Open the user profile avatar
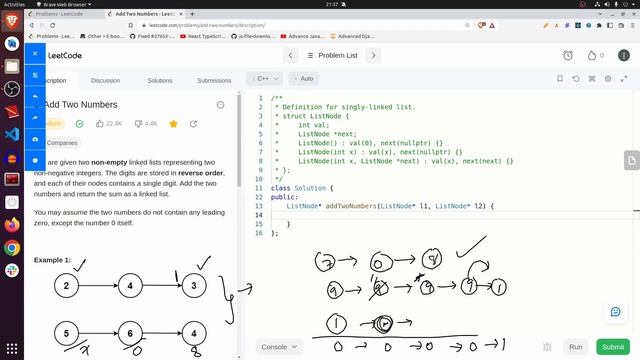Viewport: 640px width, 360px height. (x=624, y=56)
